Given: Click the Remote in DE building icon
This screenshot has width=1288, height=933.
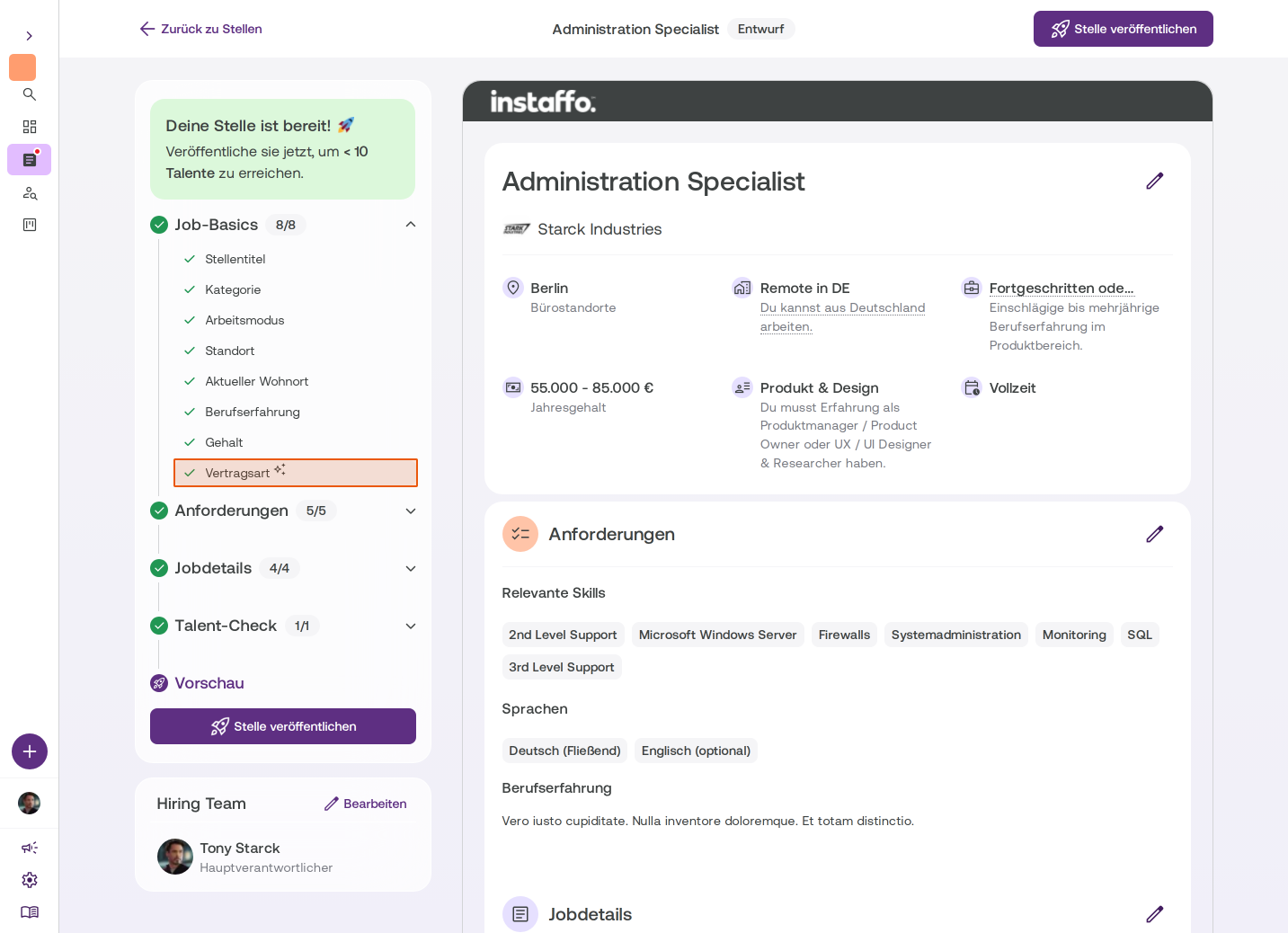Looking at the screenshot, I should tap(742, 288).
